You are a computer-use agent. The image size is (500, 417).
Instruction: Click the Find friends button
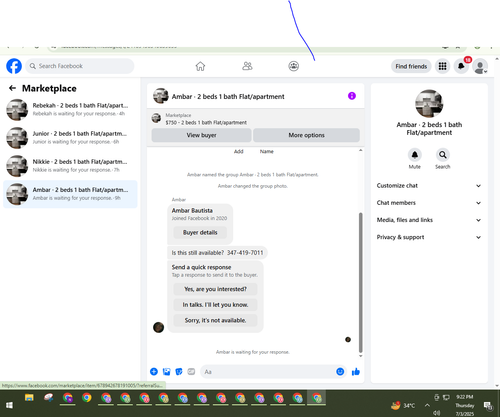[411, 66]
